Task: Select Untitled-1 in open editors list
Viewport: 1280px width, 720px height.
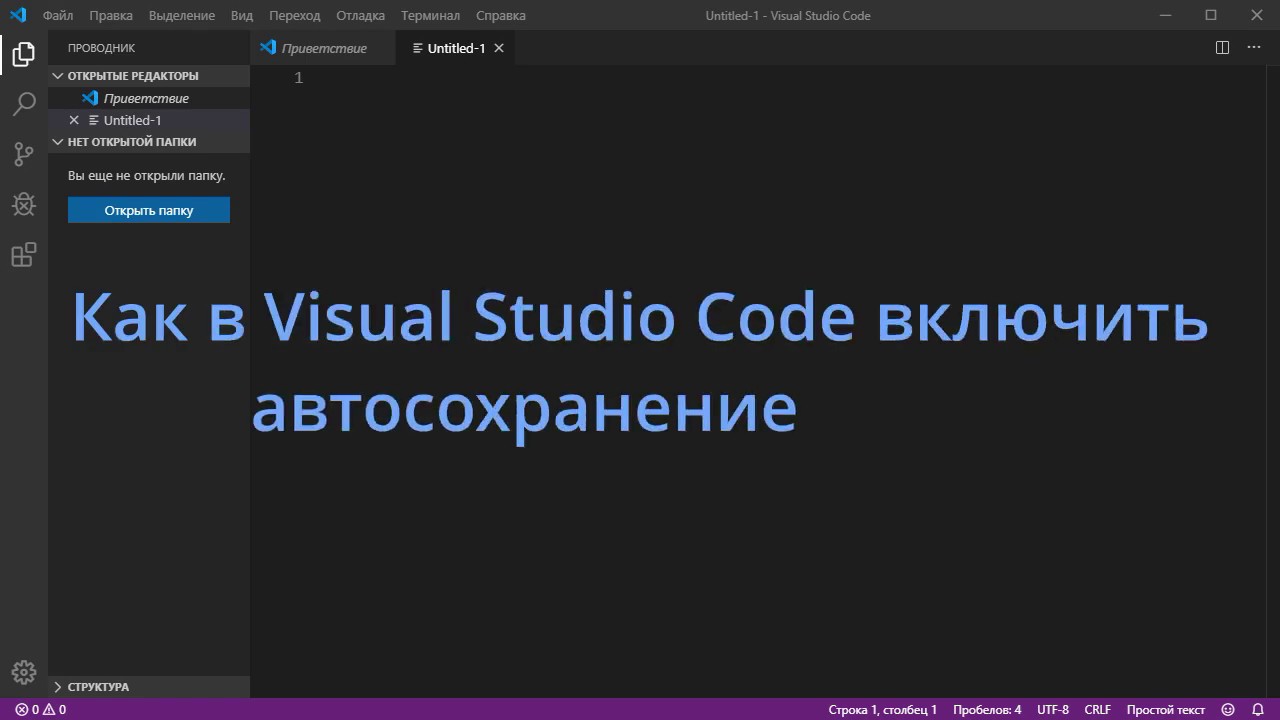Action: pos(149,120)
